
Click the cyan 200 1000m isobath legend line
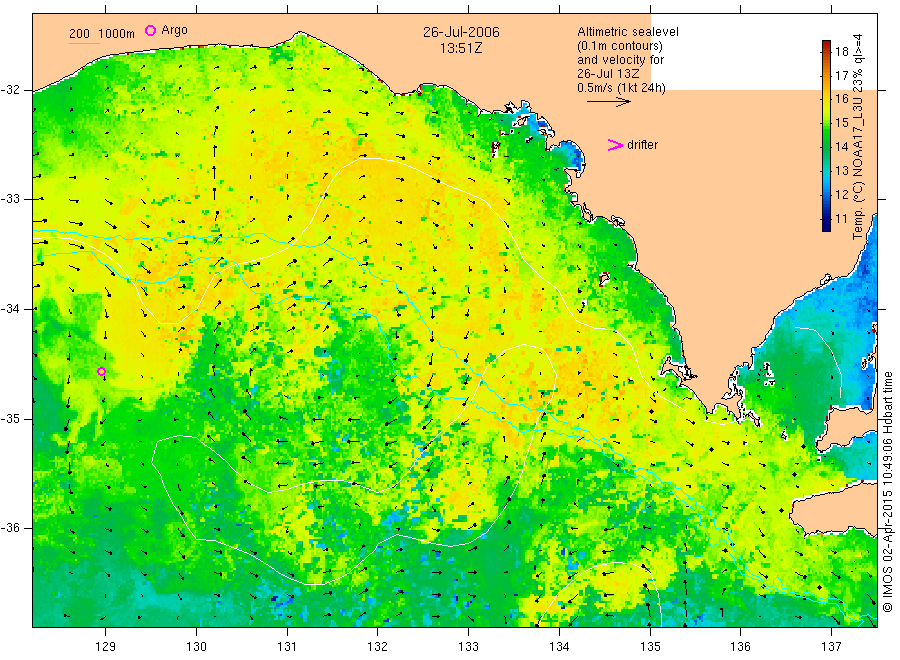click(84, 42)
